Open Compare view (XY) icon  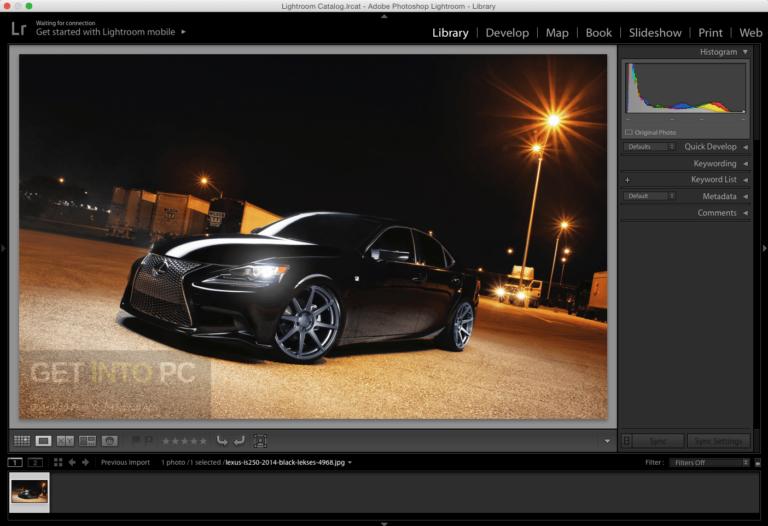[x=65, y=441]
